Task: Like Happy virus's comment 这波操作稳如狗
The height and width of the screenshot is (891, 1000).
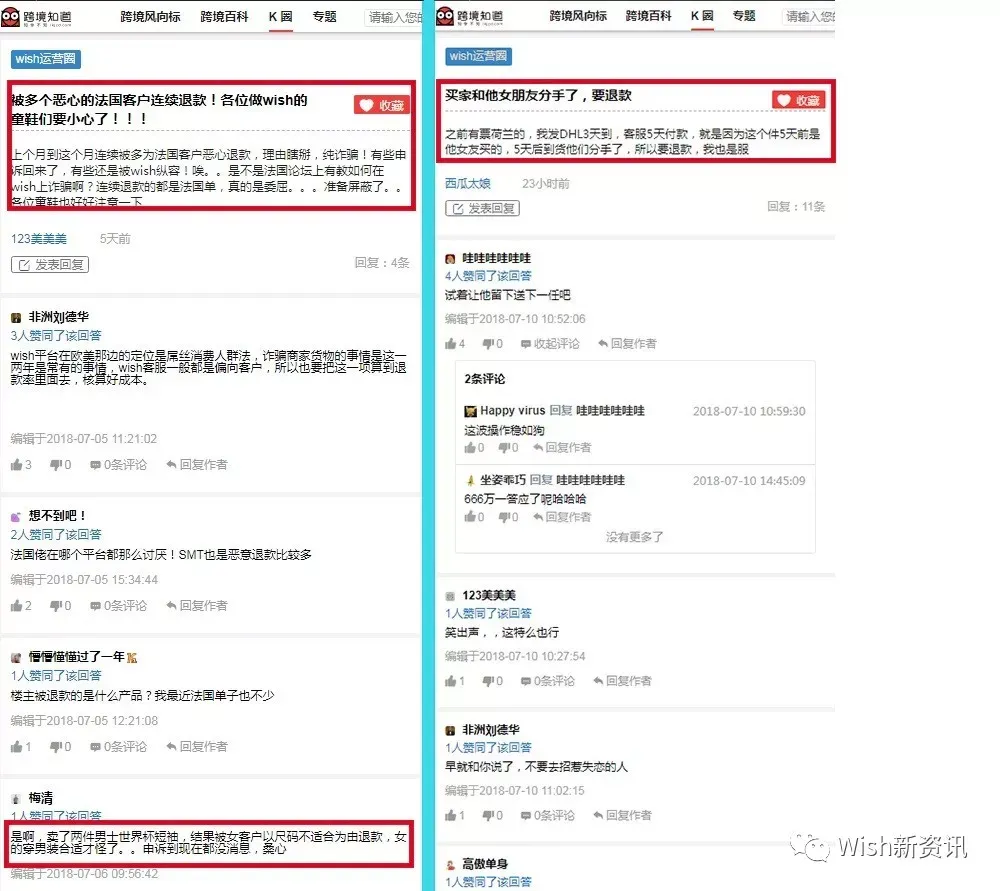Action: pyautogui.click(x=474, y=448)
